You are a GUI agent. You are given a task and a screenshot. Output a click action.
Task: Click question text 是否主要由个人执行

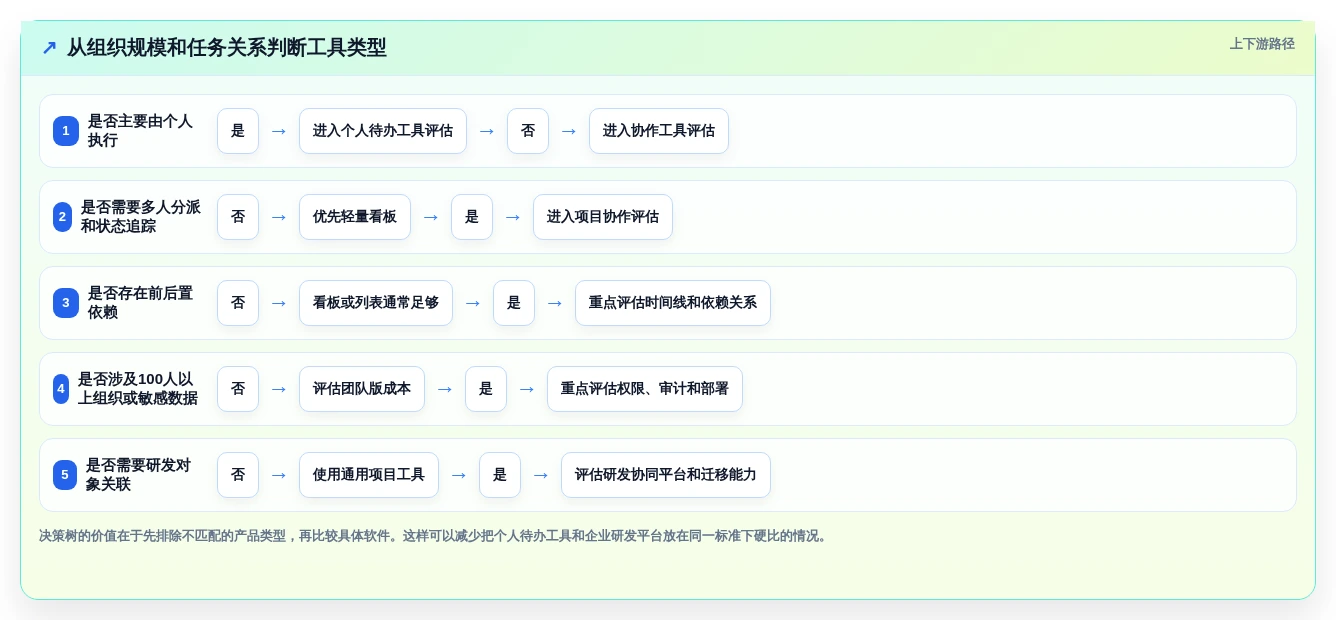(x=140, y=131)
